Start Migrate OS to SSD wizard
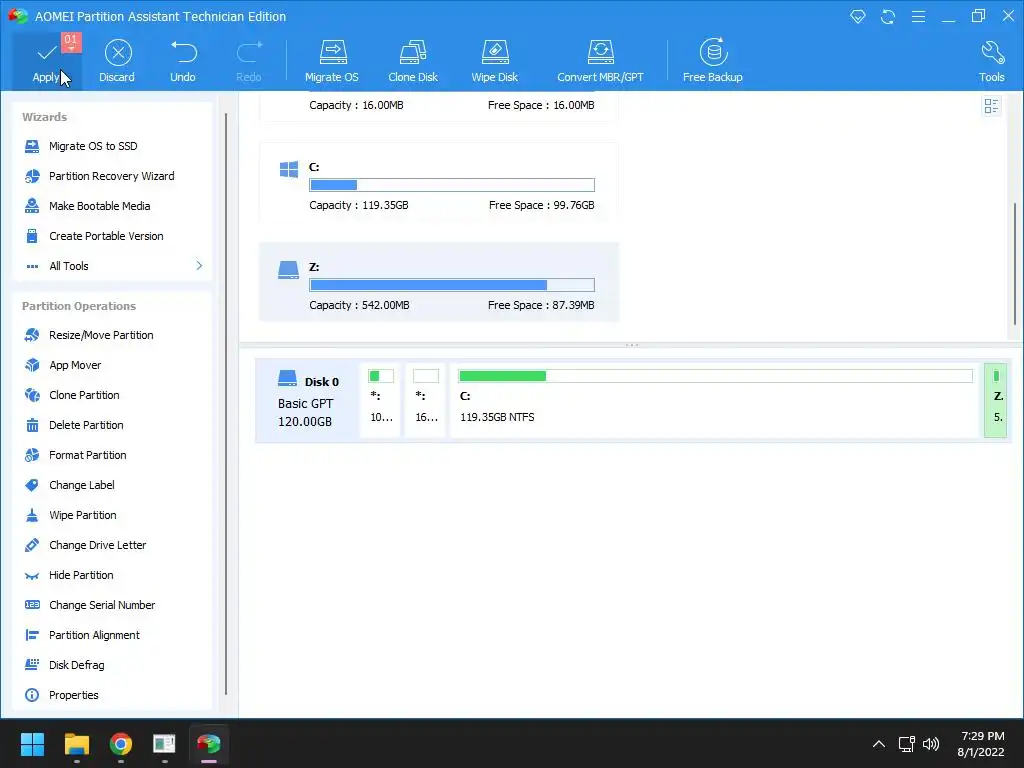The width and height of the screenshot is (1024, 768). click(93, 146)
